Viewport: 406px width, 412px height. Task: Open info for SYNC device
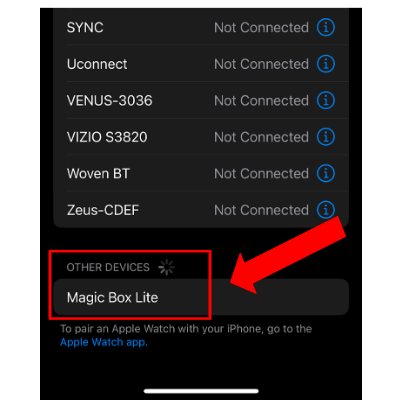326,27
